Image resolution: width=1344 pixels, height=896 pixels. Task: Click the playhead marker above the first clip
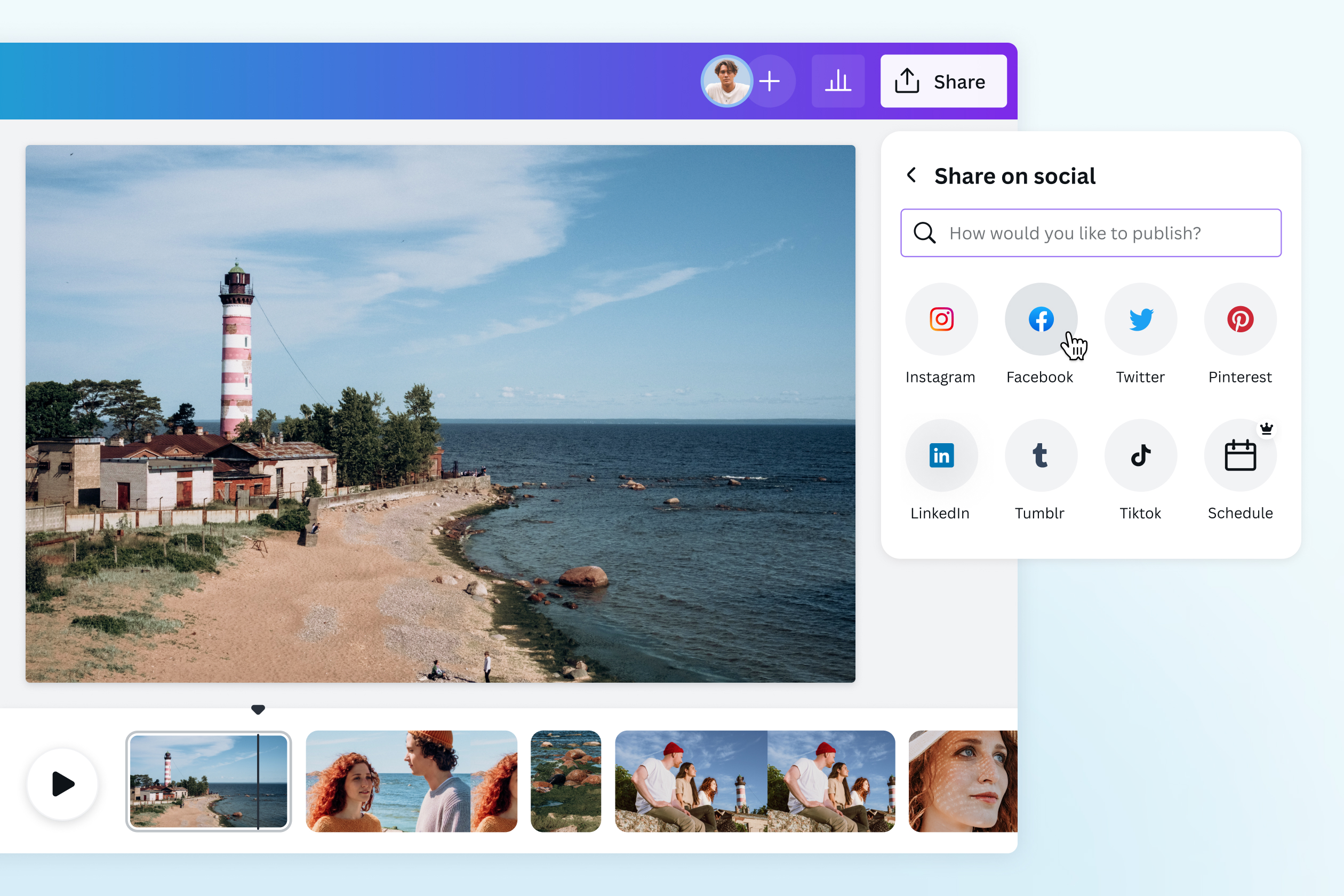pos(258,709)
